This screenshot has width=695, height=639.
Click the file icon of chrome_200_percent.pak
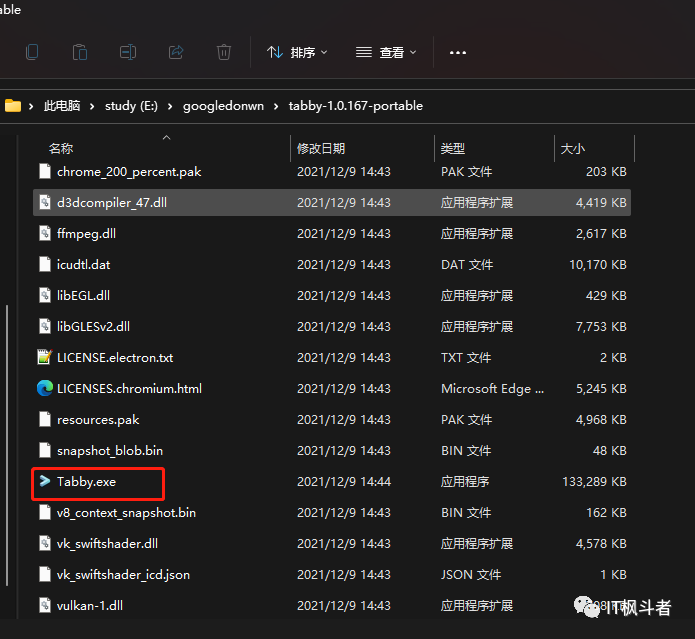click(45, 171)
